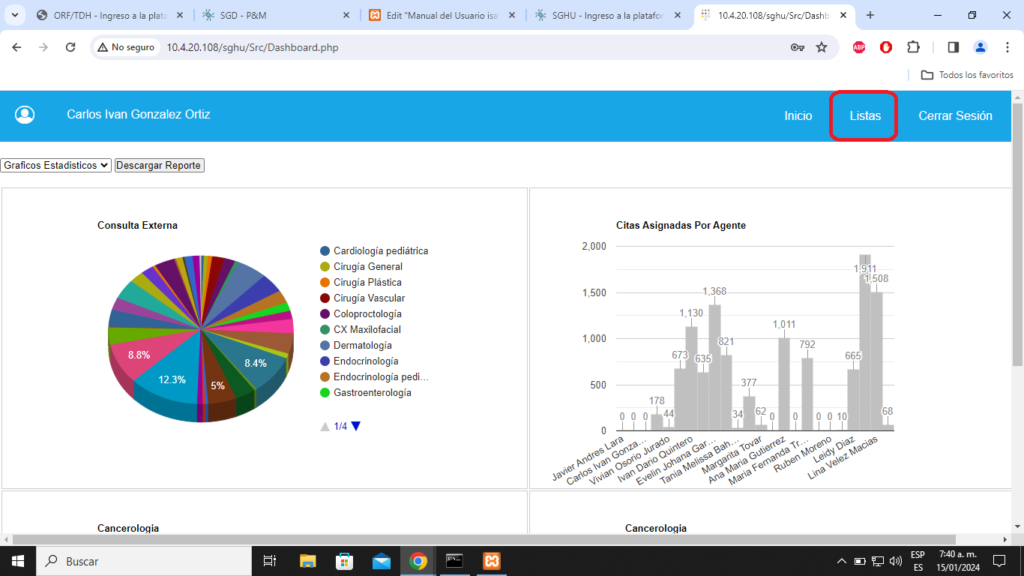Screen dimensions: 1024x576
Task: Click the saved passwords key icon
Action: pos(797,47)
